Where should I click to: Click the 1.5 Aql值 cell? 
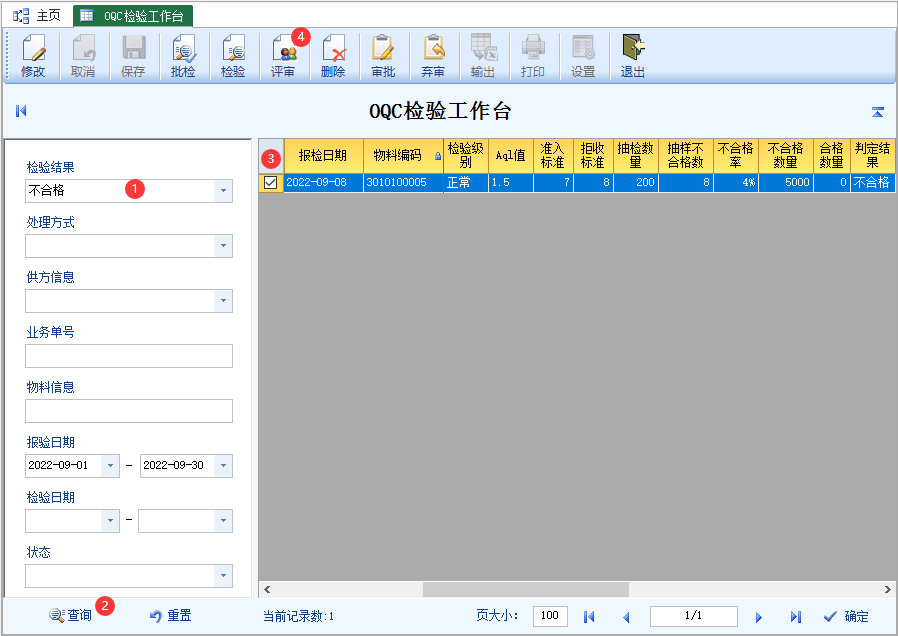pos(511,183)
